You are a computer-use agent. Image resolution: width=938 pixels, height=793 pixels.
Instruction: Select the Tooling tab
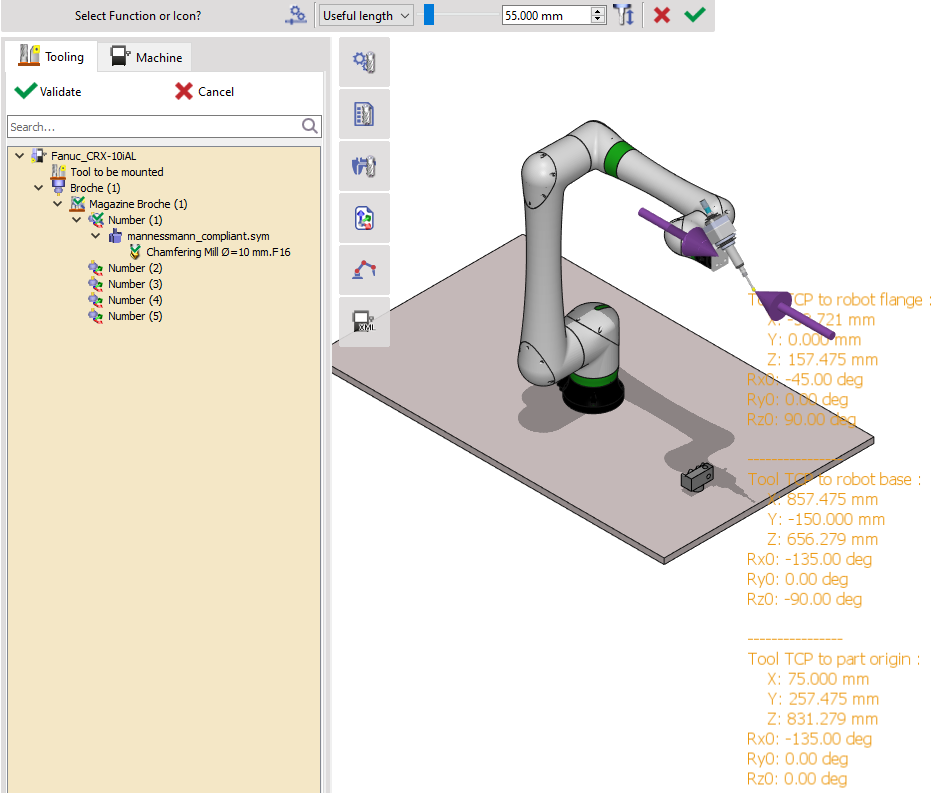coord(52,57)
